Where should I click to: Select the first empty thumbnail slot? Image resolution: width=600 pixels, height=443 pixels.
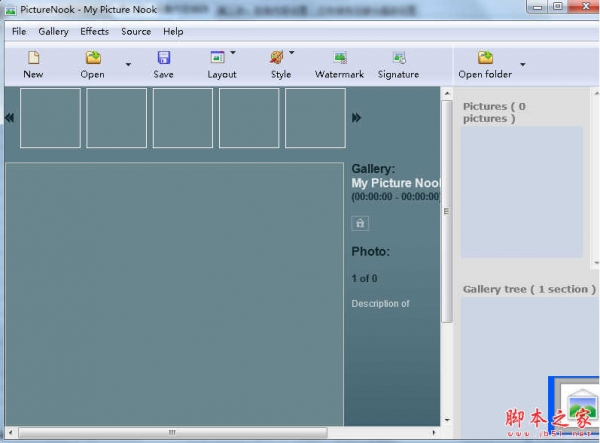pyautogui.click(x=51, y=118)
